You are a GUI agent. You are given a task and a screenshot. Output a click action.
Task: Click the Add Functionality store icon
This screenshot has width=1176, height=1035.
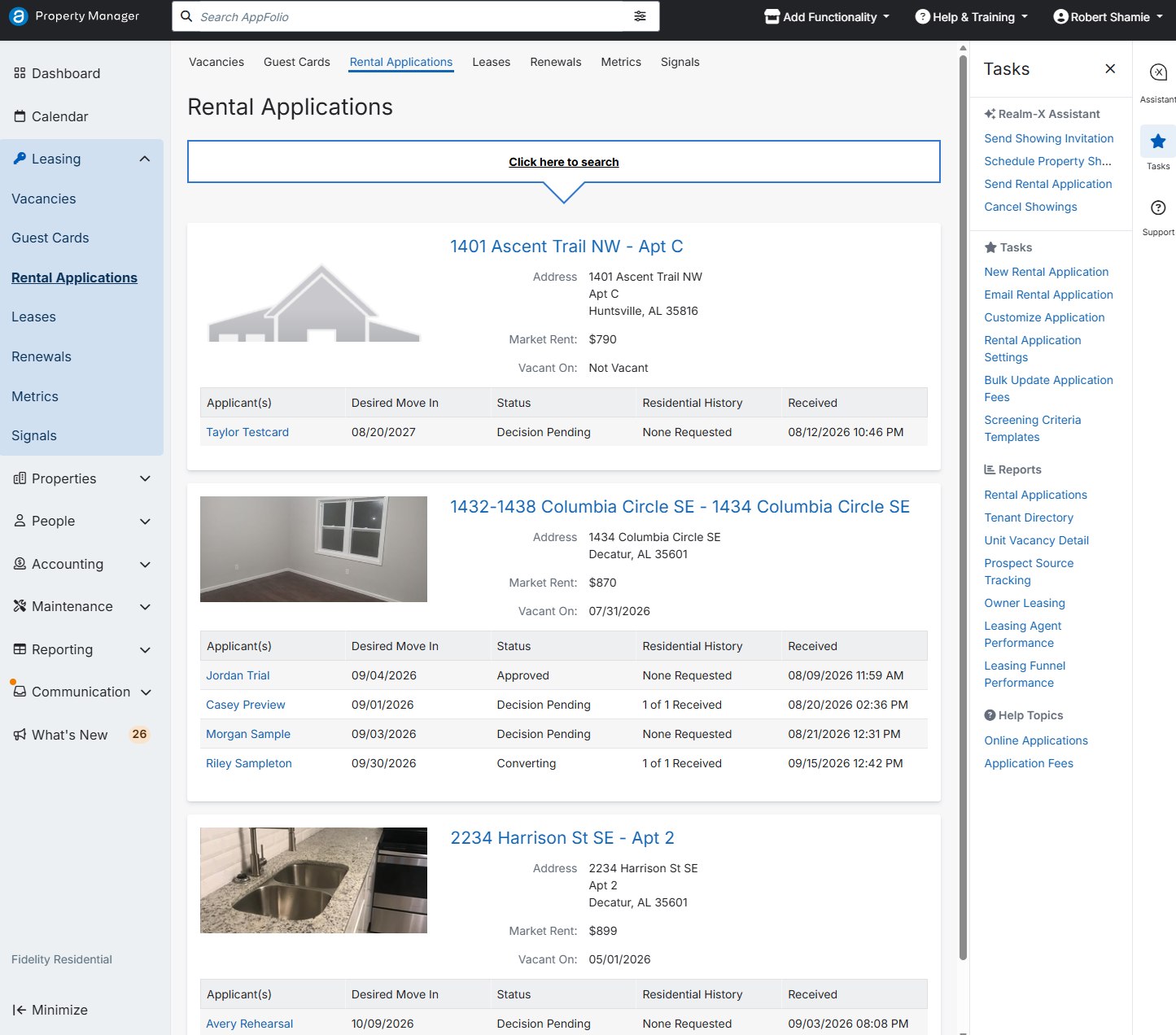pyautogui.click(x=772, y=16)
